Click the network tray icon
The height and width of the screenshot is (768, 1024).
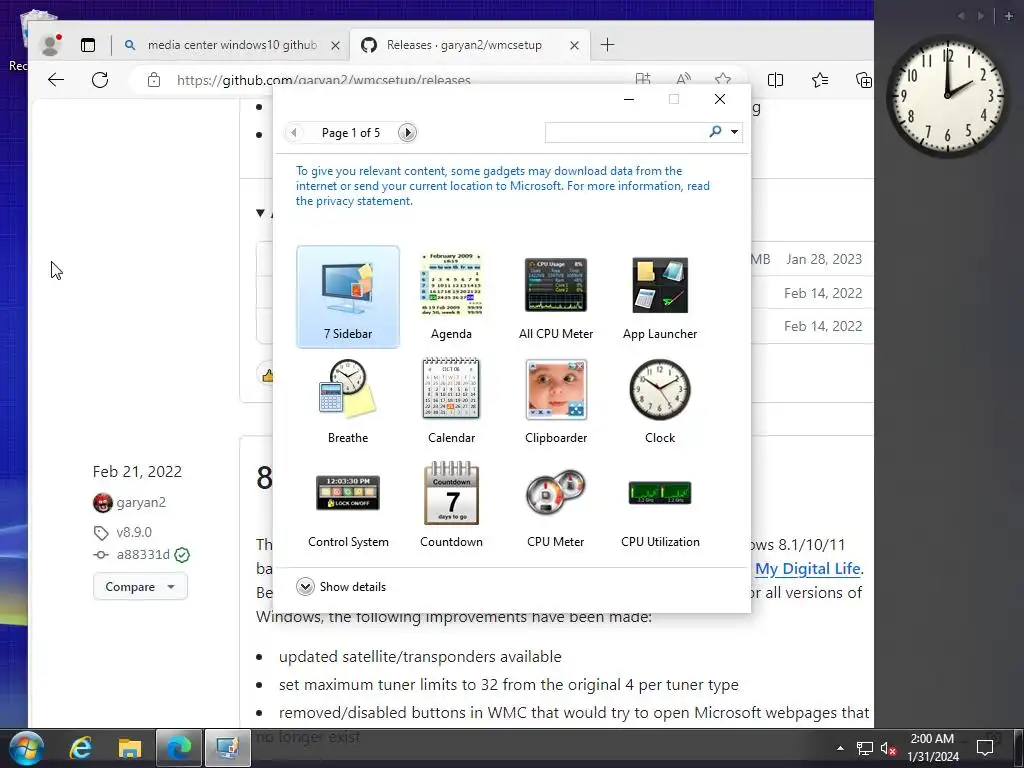click(864, 748)
